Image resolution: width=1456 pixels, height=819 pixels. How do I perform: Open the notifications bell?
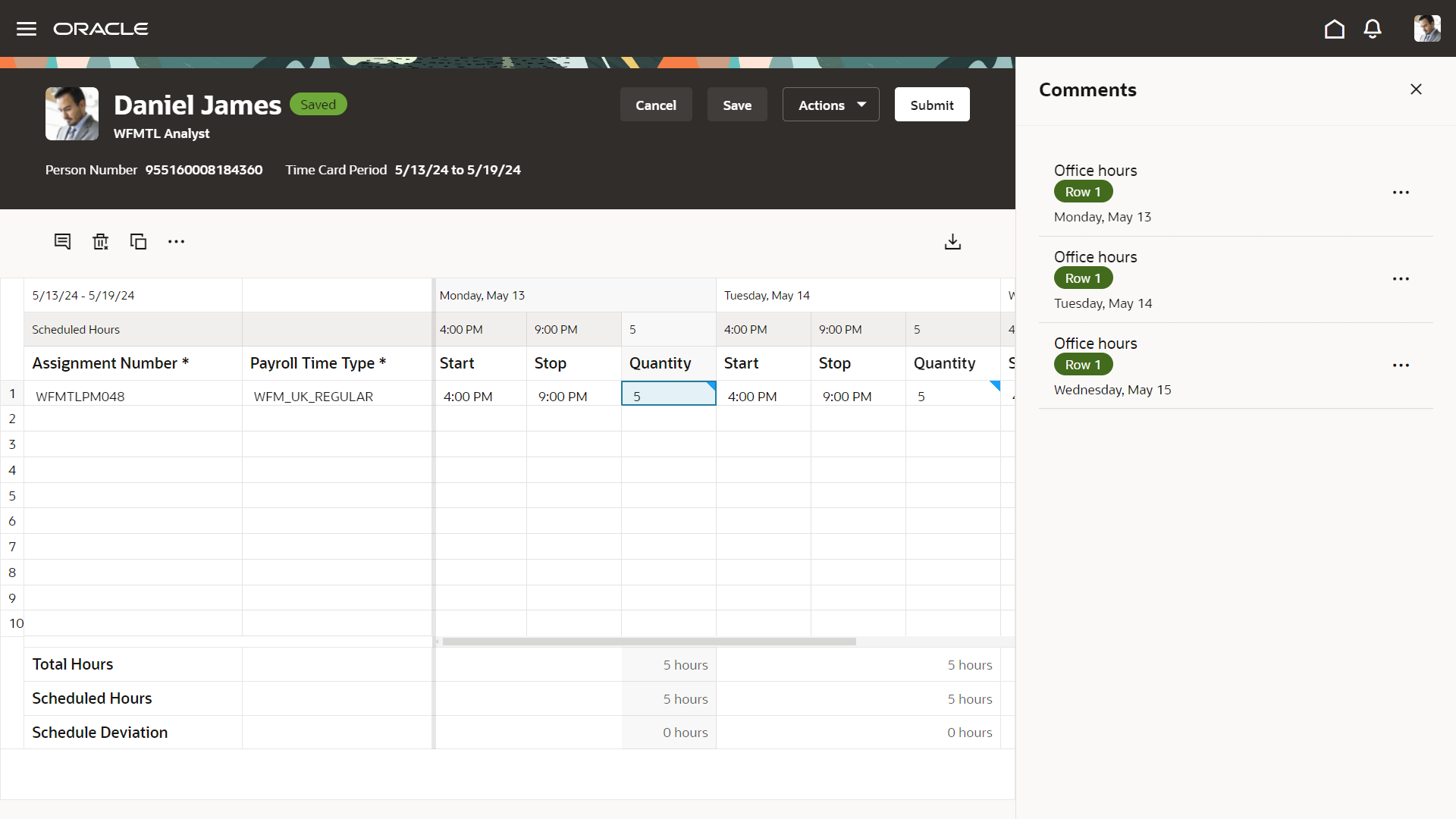pyautogui.click(x=1373, y=29)
